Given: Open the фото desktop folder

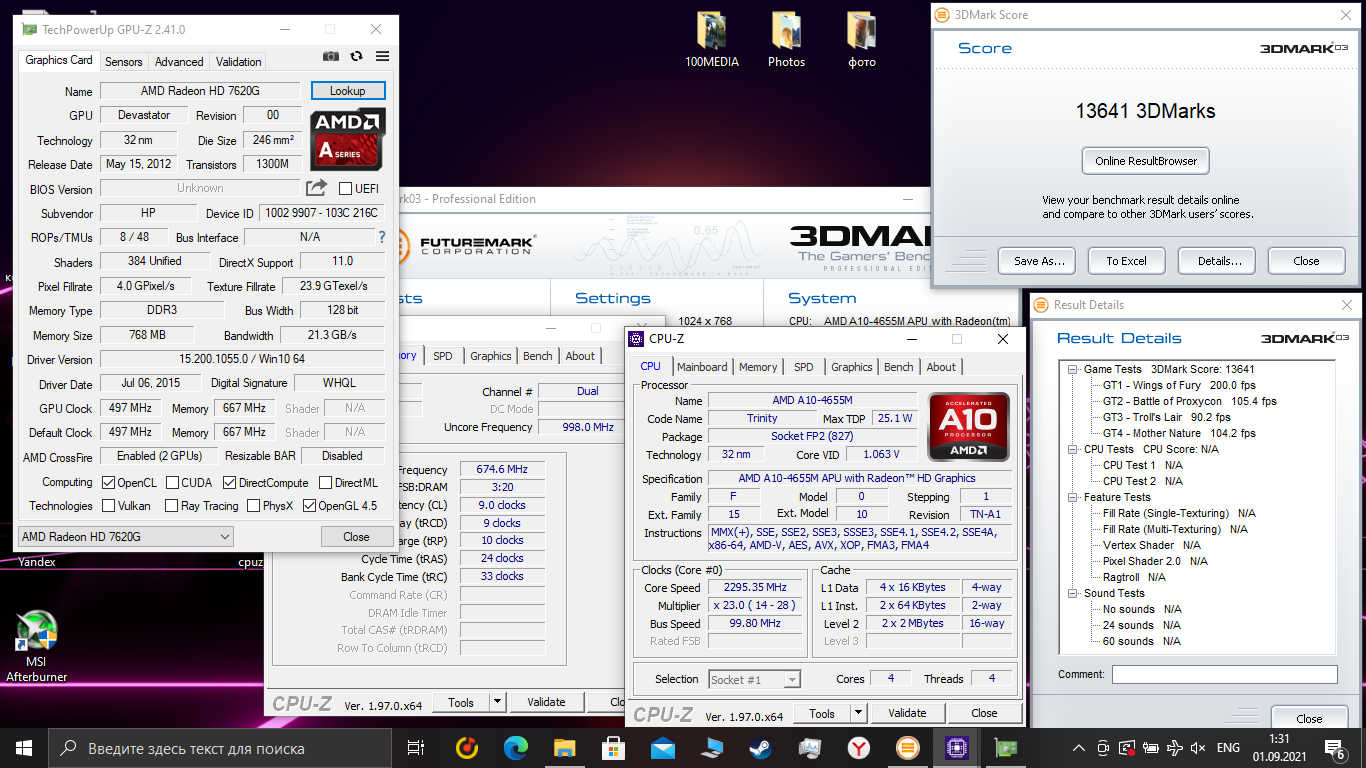Looking at the screenshot, I should click(x=861, y=40).
